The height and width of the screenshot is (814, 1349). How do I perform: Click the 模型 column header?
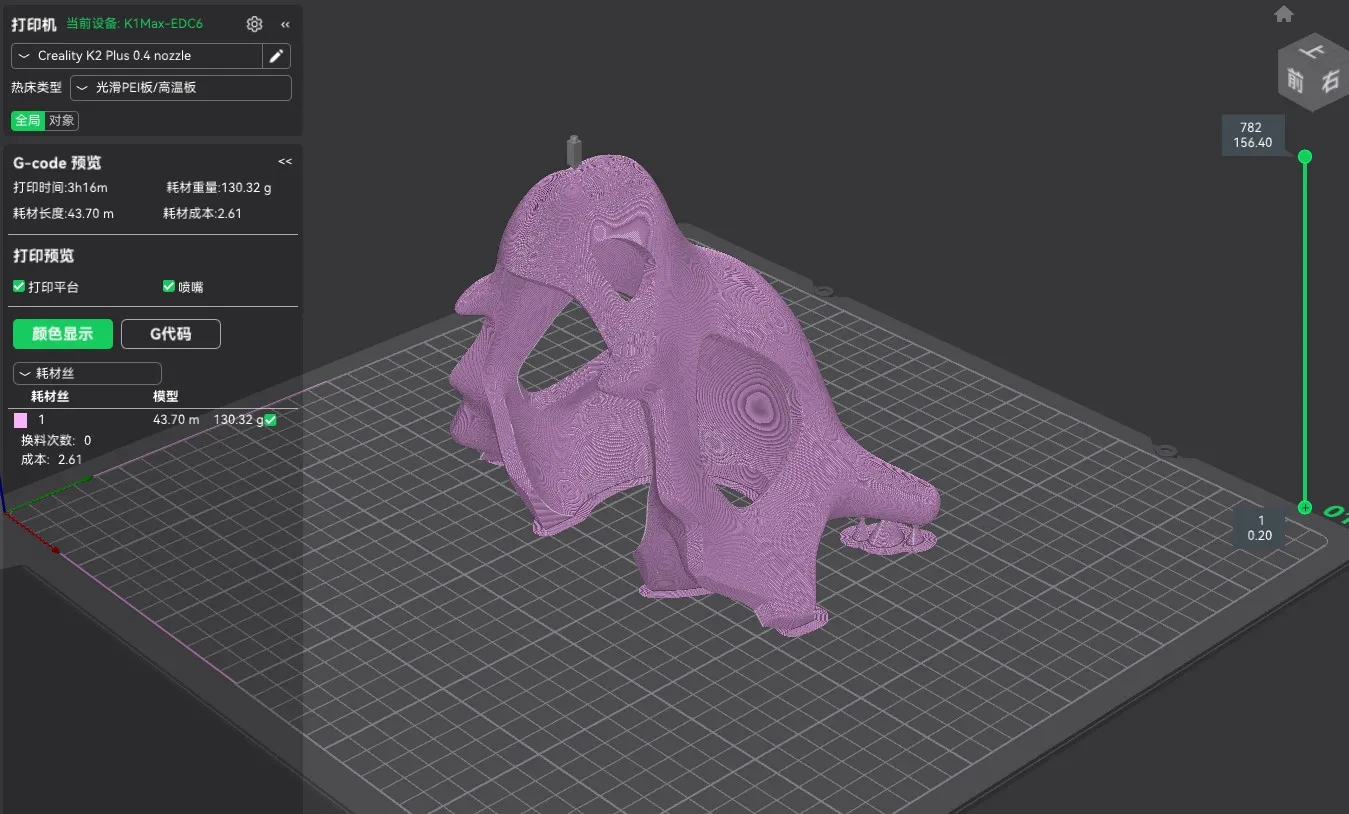165,397
